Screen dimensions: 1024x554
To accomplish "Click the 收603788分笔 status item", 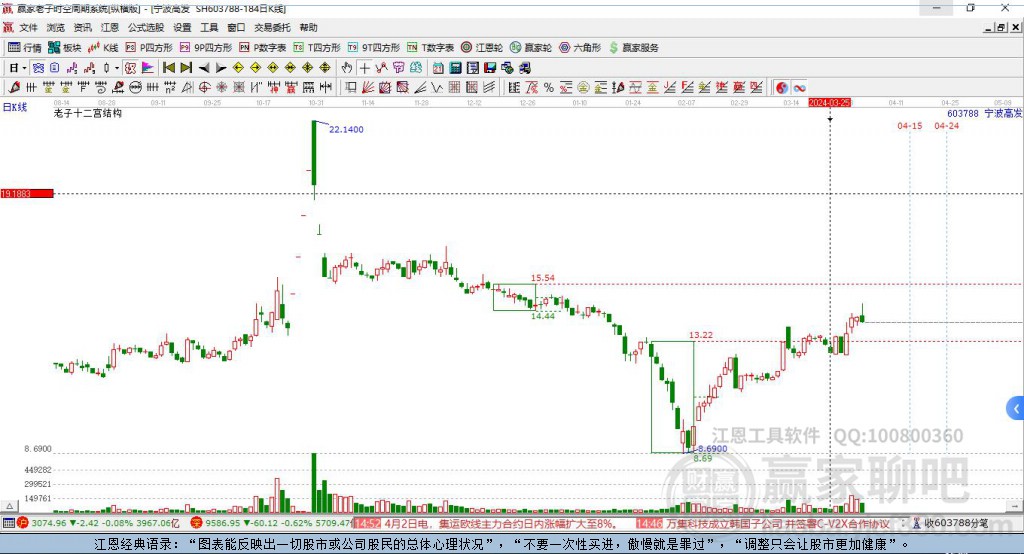I will pyautogui.click(x=950, y=523).
